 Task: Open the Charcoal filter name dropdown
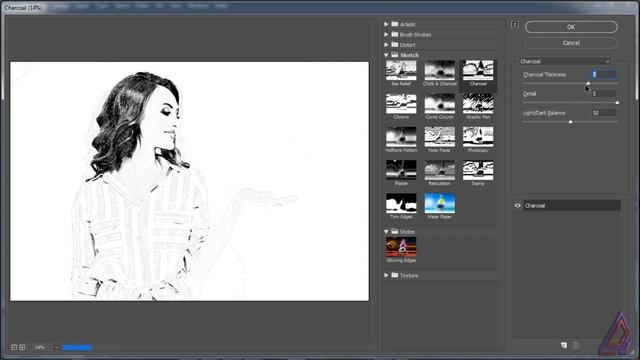click(x=565, y=61)
